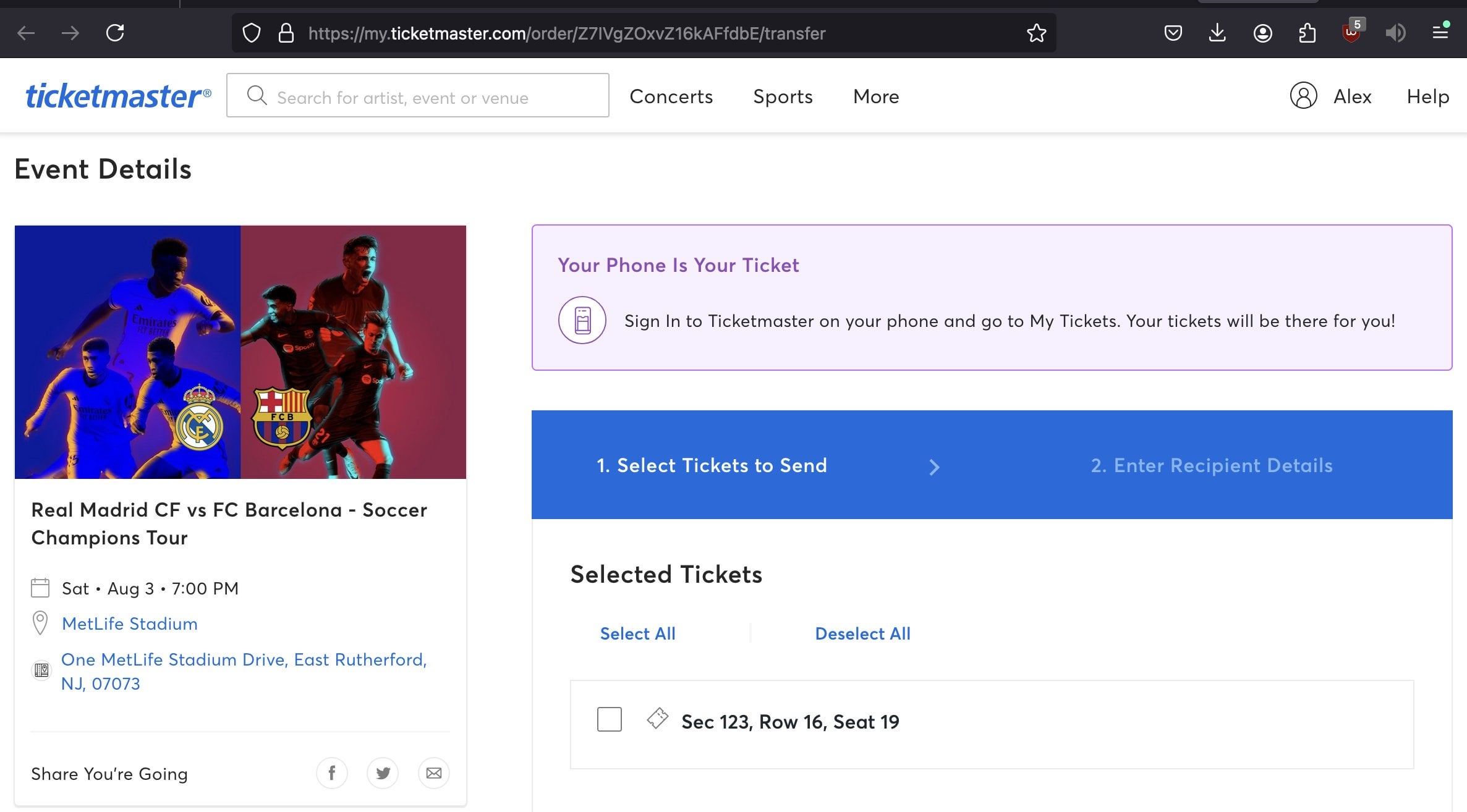Open the Sports menu

pos(783,96)
